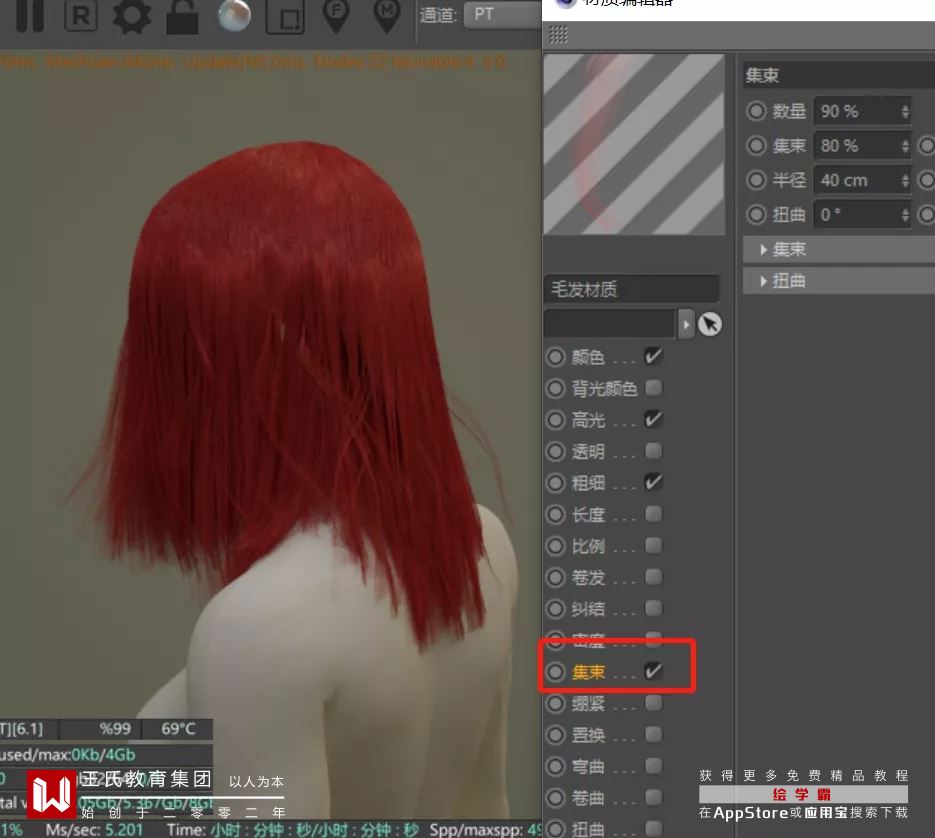Screen dimensions: 935x838
Task: Click the 透明 row animation dot
Action: point(555,452)
